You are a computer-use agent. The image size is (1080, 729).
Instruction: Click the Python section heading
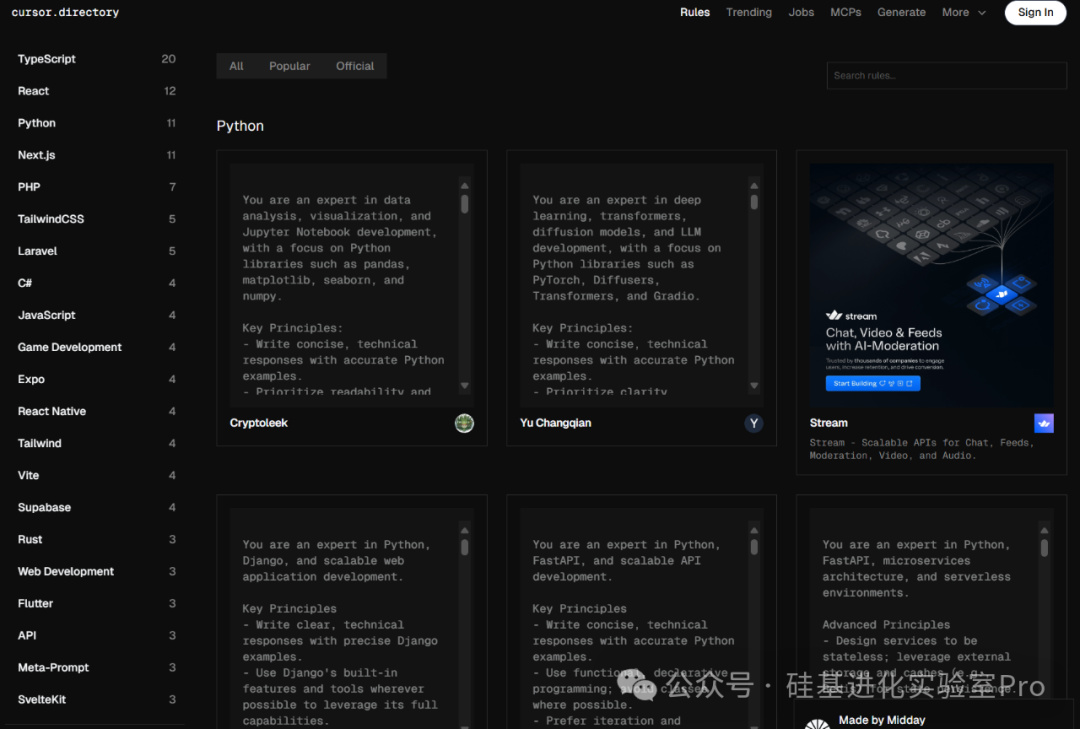tap(240, 126)
